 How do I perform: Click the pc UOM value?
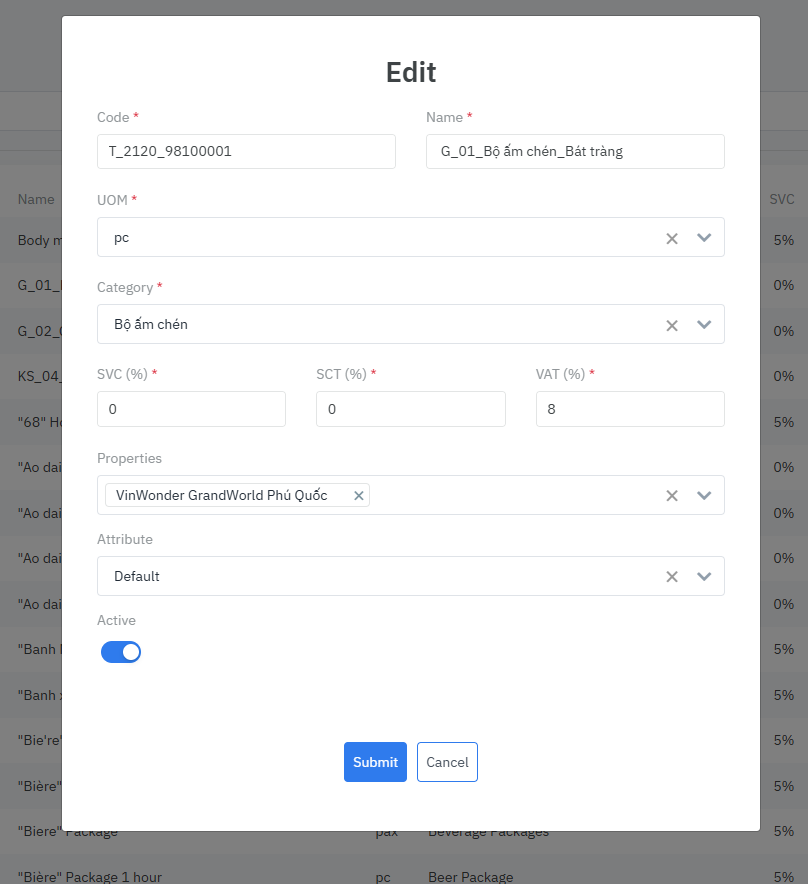pos(122,238)
